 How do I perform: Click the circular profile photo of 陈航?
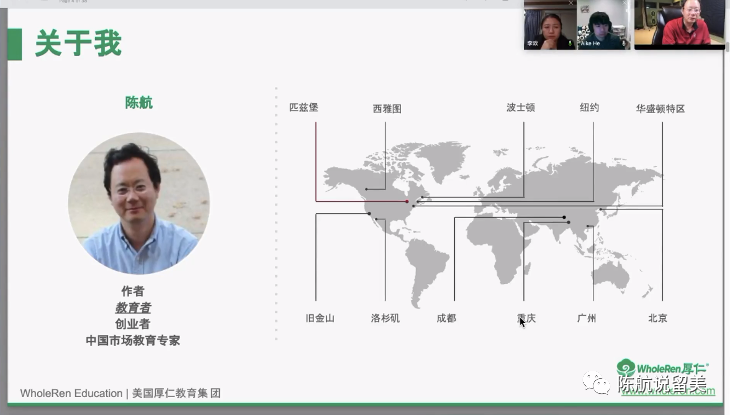click(x=138, y=203)
